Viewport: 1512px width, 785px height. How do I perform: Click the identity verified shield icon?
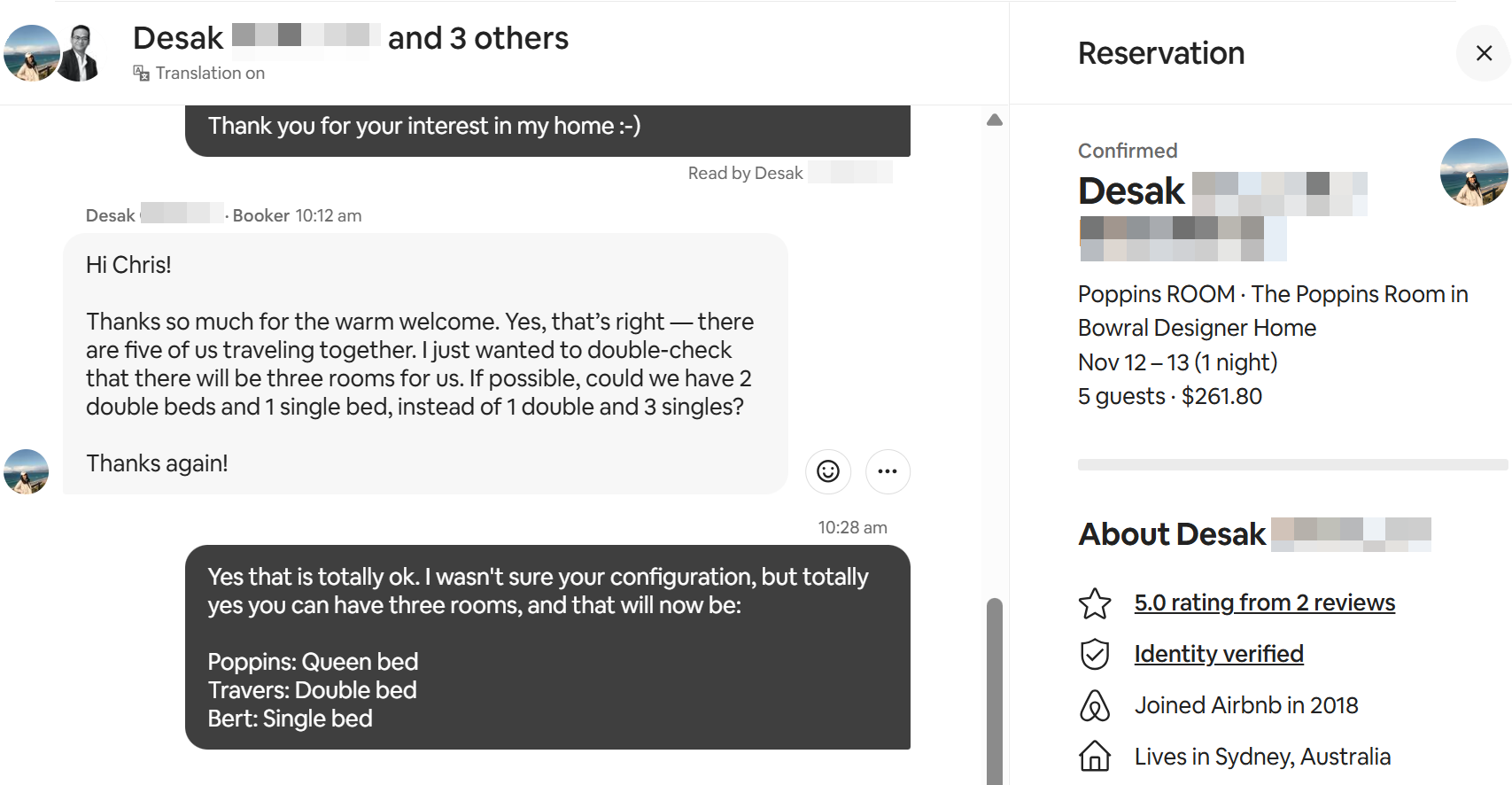pyautogui.click(x=1095, y=655)
